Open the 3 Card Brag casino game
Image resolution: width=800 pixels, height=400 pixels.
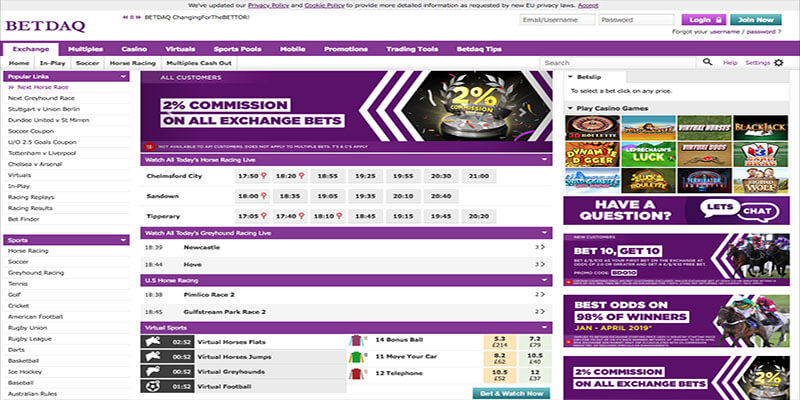760,154
